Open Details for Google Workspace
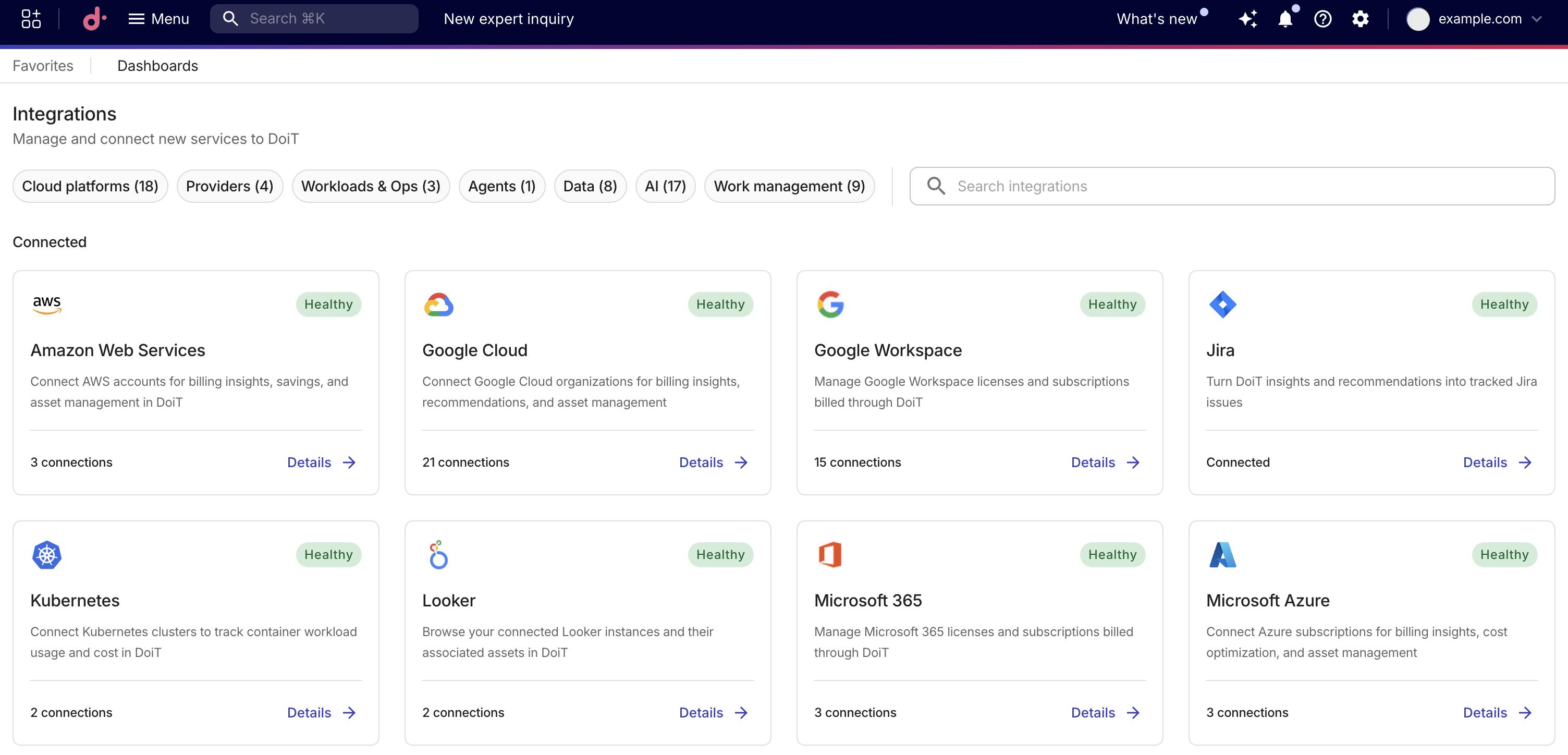This screenshot has height=755, width=1568. [1106, 462]
